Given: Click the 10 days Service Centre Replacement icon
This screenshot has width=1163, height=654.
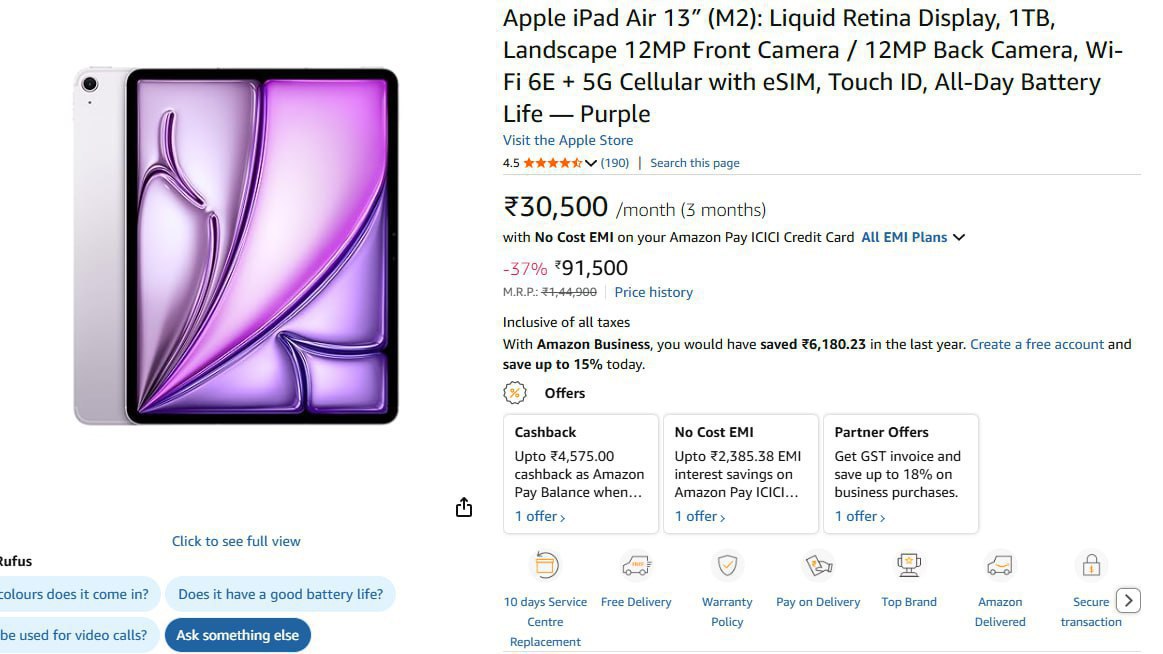Looking at the screenshot, I should pos(545,566).
